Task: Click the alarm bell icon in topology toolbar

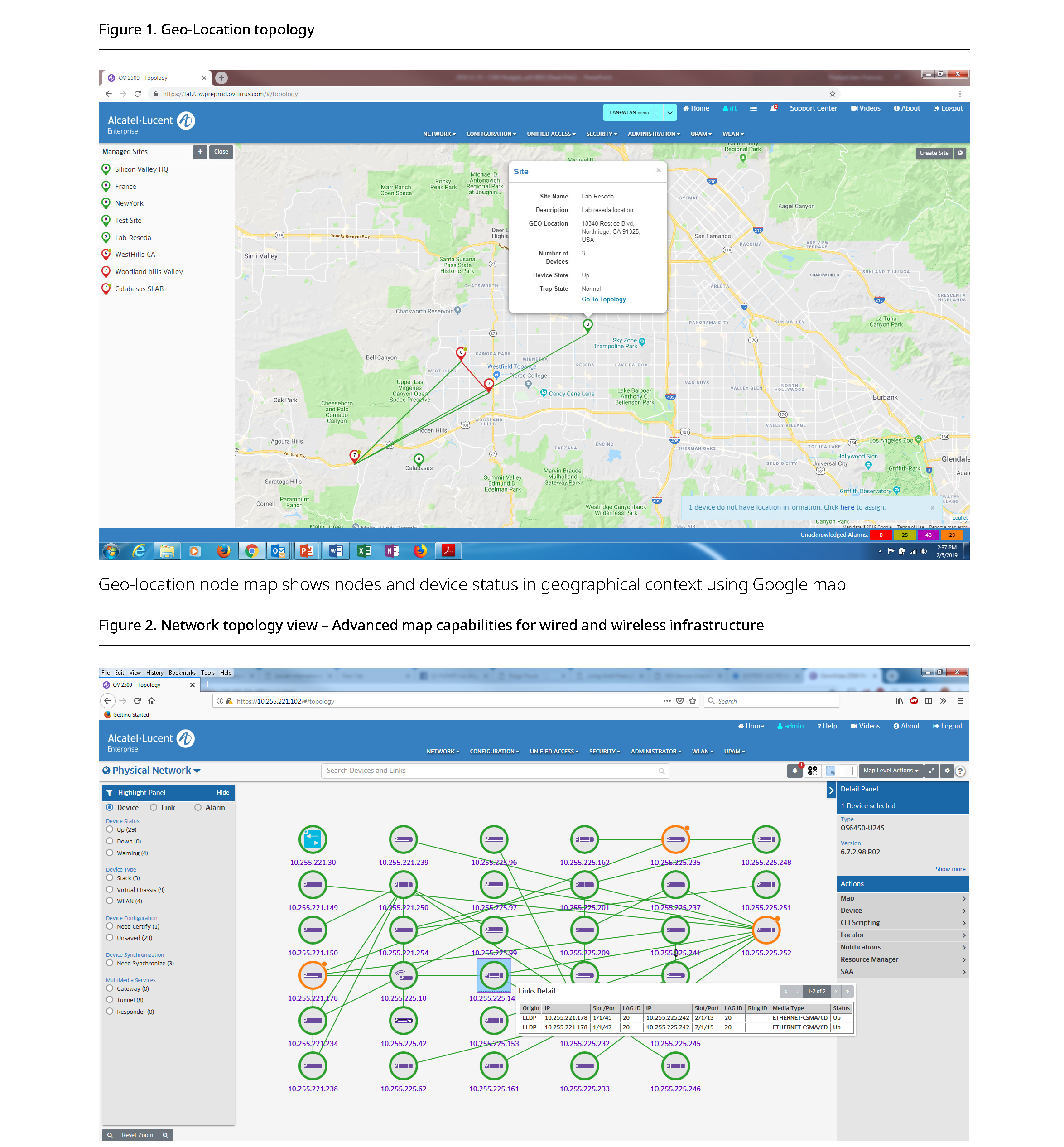Action: [794, 771]
